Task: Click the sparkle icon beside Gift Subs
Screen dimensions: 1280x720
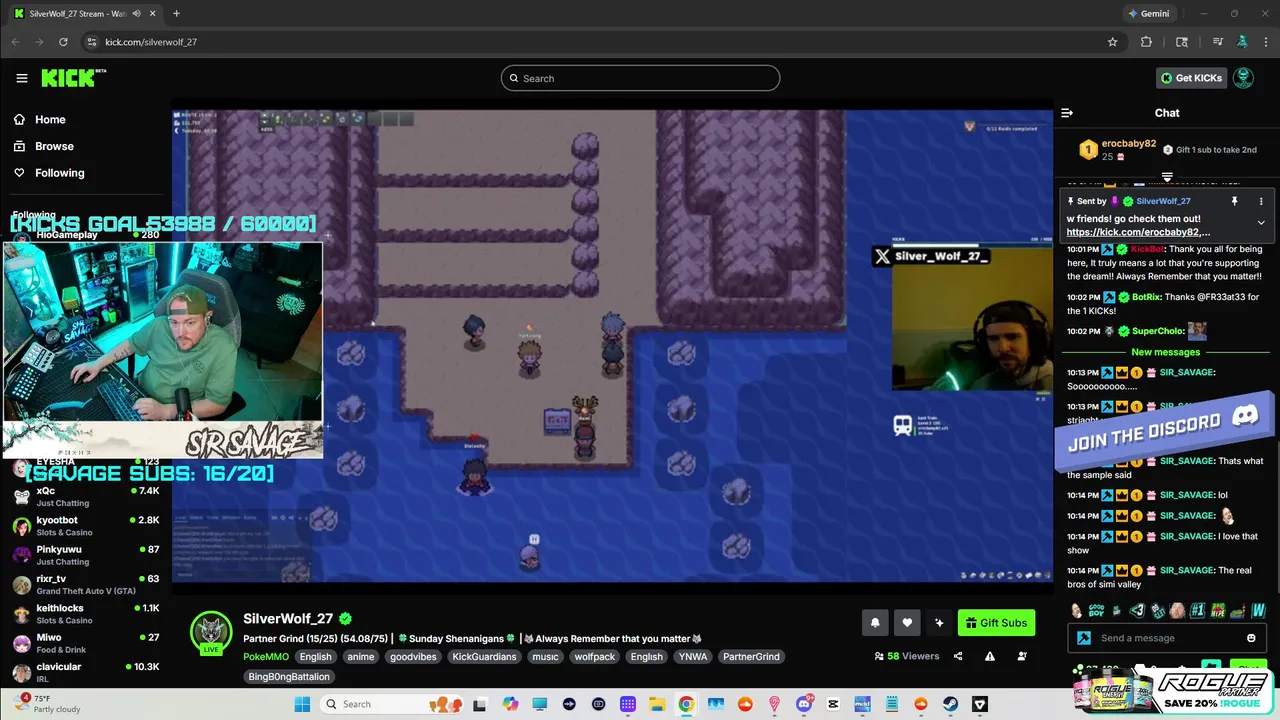Action: point(939,623)
